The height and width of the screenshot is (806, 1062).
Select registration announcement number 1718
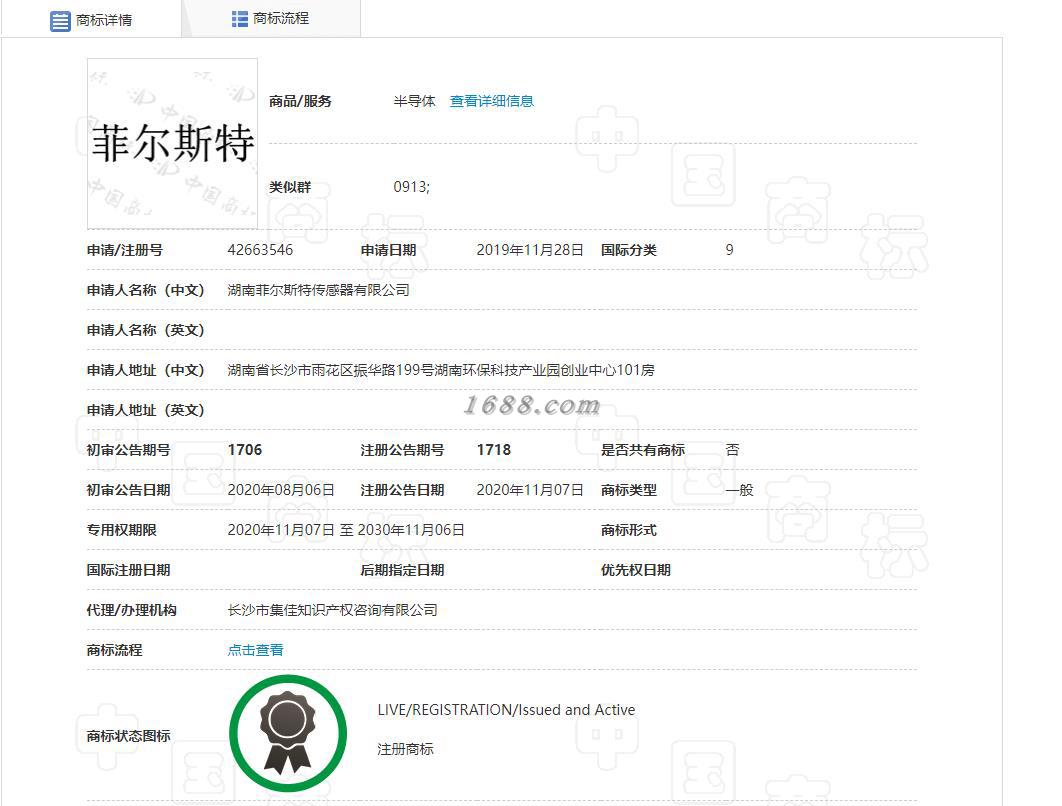[x=494, y=450]
